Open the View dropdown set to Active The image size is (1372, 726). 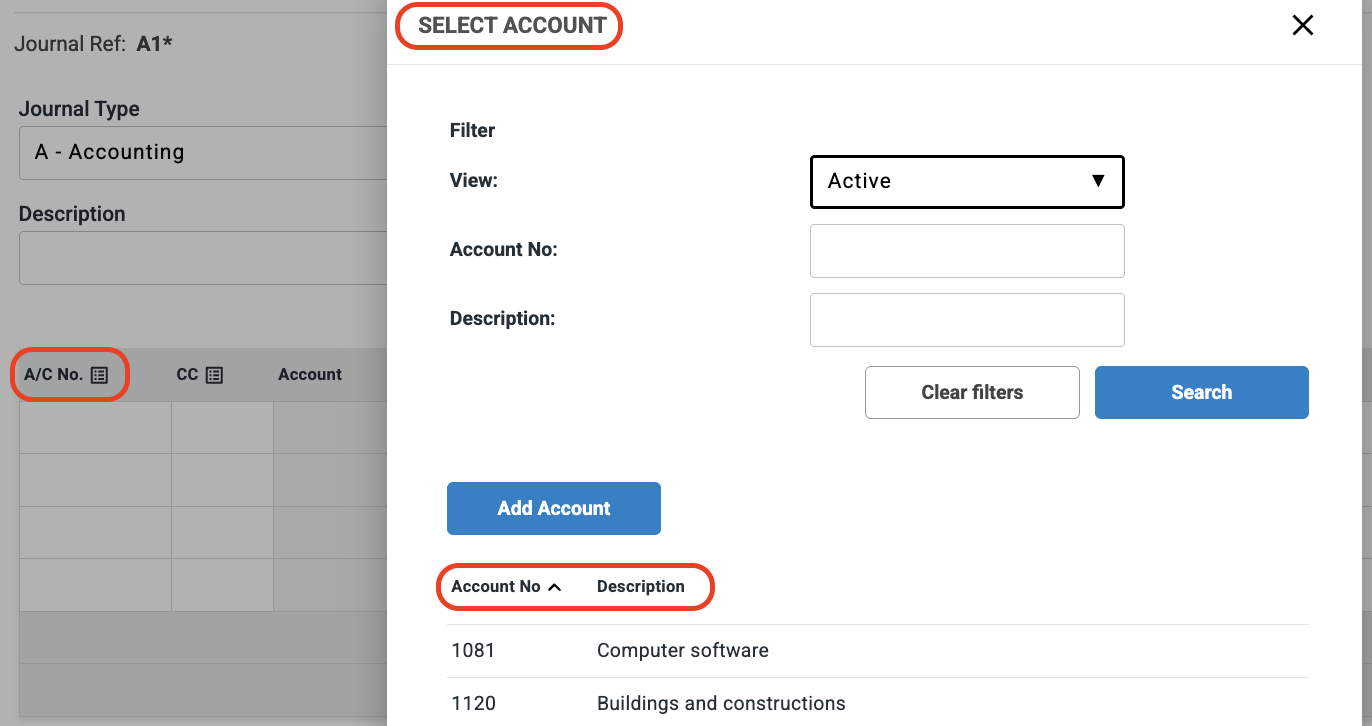(966, 182)
